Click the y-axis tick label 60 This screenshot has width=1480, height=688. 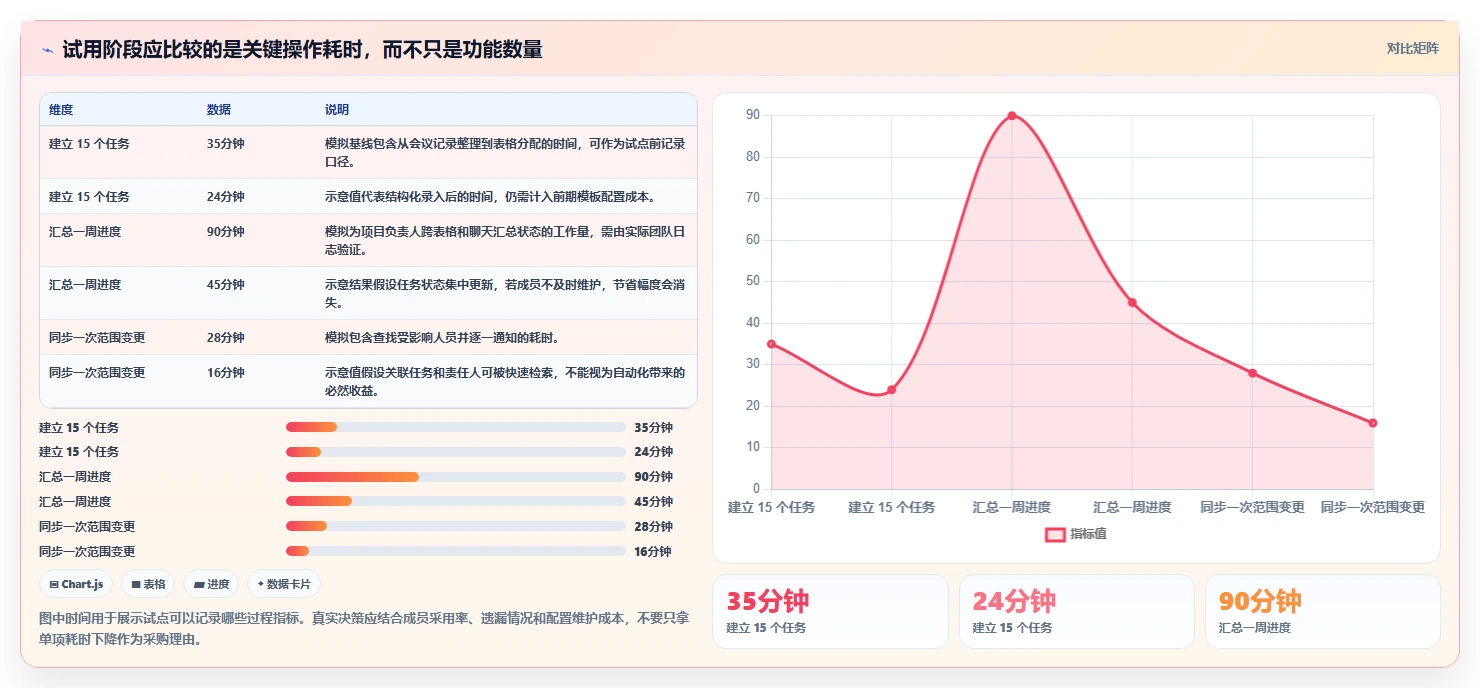point(753,240)
